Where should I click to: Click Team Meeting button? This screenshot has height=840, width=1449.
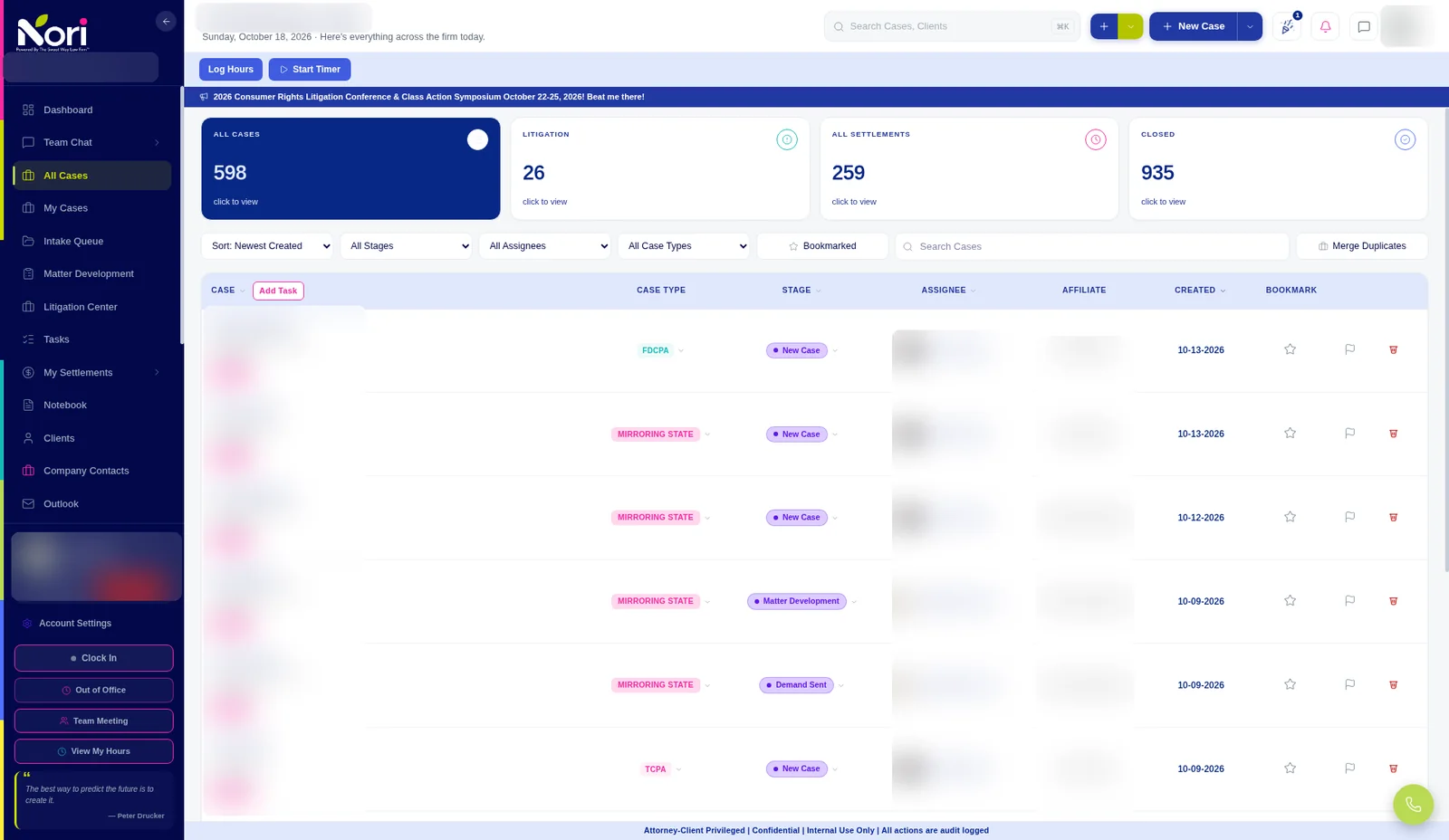pyautogui.click(x=94, y=721)
